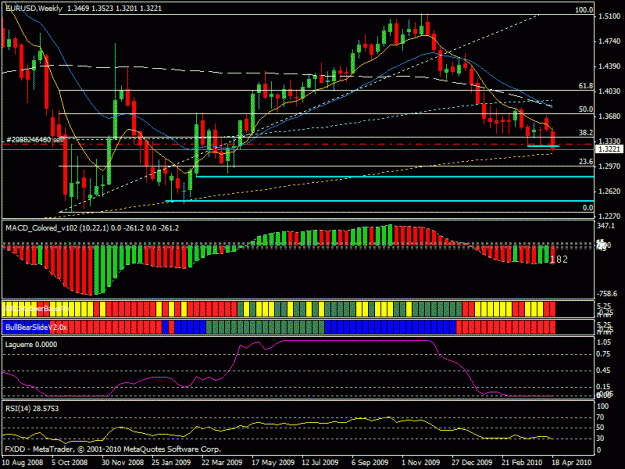Click the 1.4030 price axis label
Screen dimensions: 625x469
pos(609,91)
